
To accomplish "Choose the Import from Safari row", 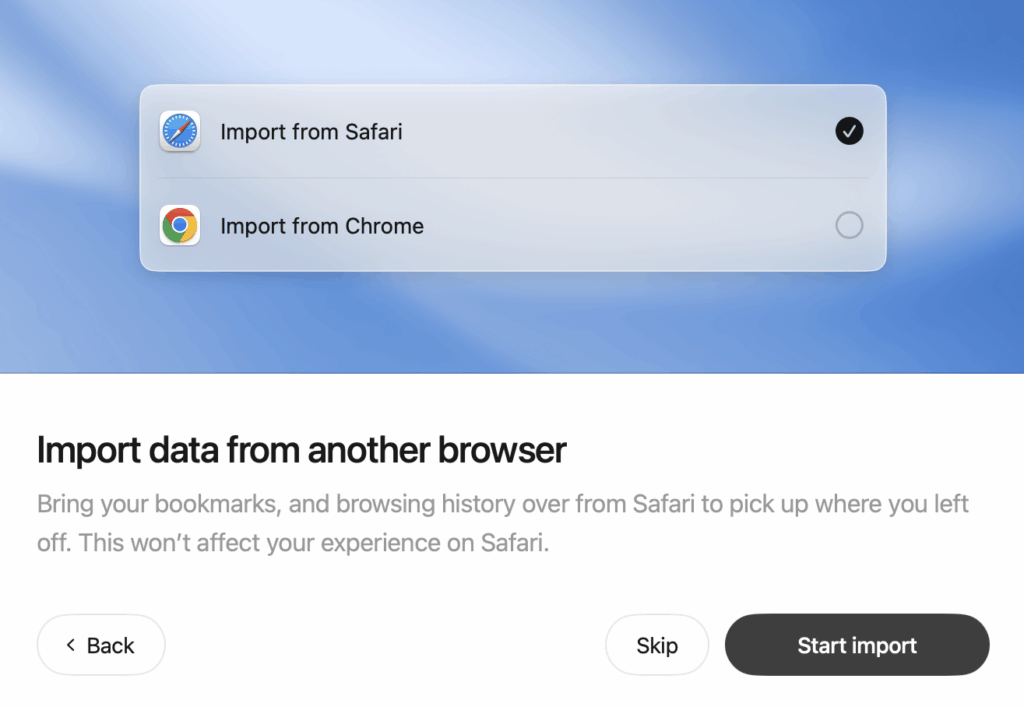I will click(x=512, y=131).
